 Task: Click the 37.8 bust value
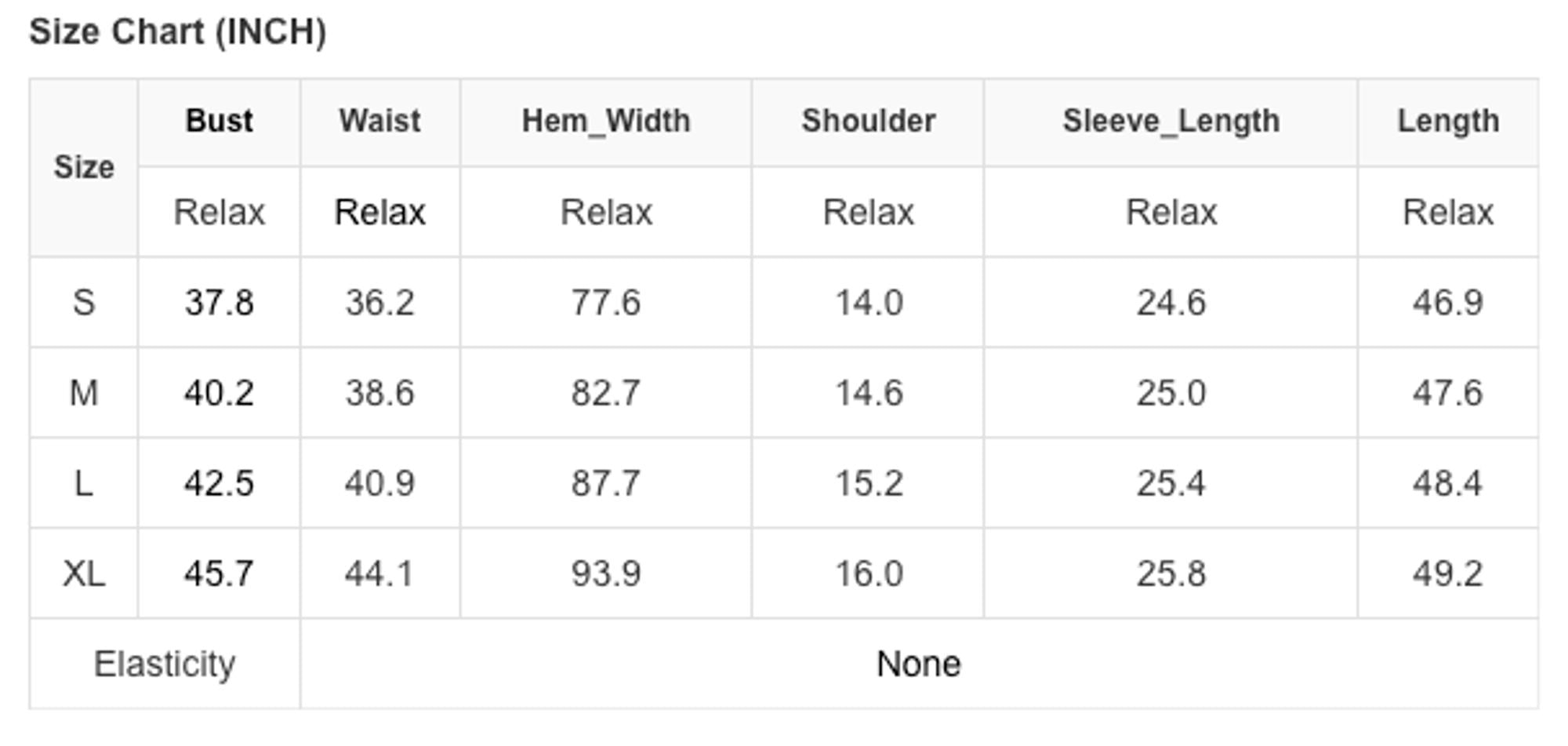(x=219, y=302)
